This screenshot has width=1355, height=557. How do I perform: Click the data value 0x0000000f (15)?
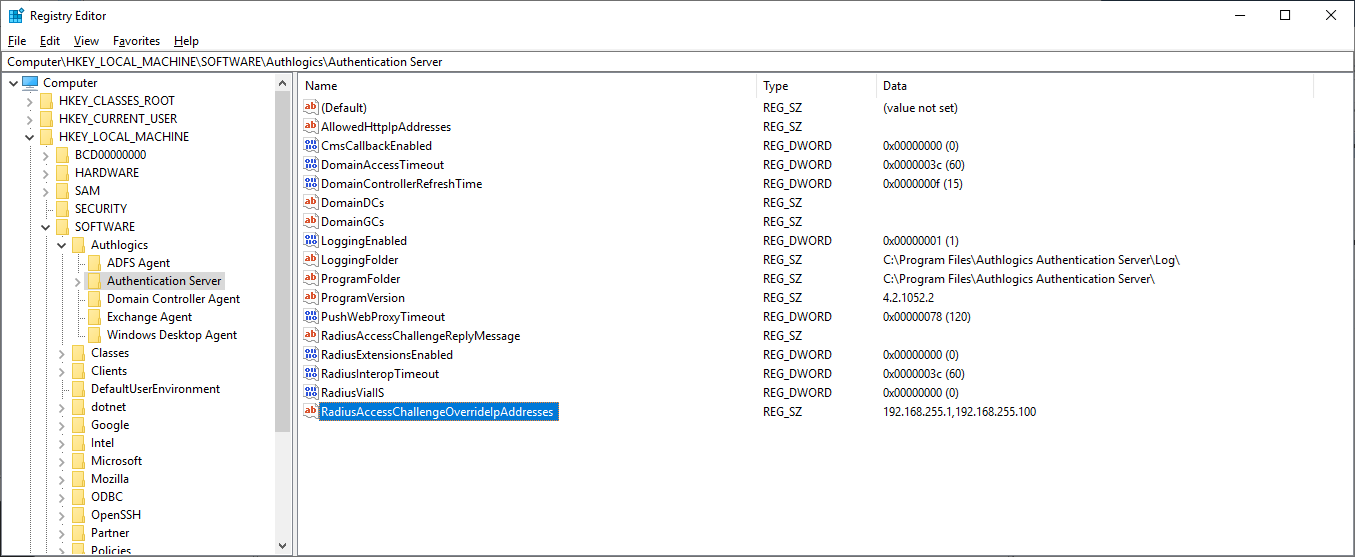click(x=922, y=184)
